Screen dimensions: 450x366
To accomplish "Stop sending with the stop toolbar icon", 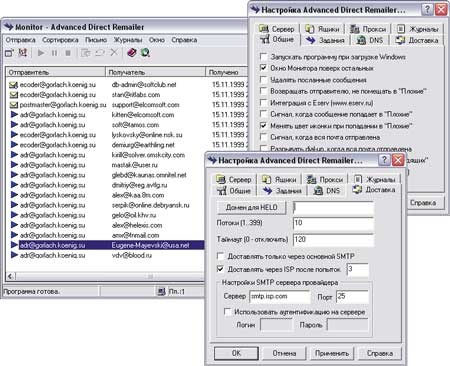I will coord(68,53).
